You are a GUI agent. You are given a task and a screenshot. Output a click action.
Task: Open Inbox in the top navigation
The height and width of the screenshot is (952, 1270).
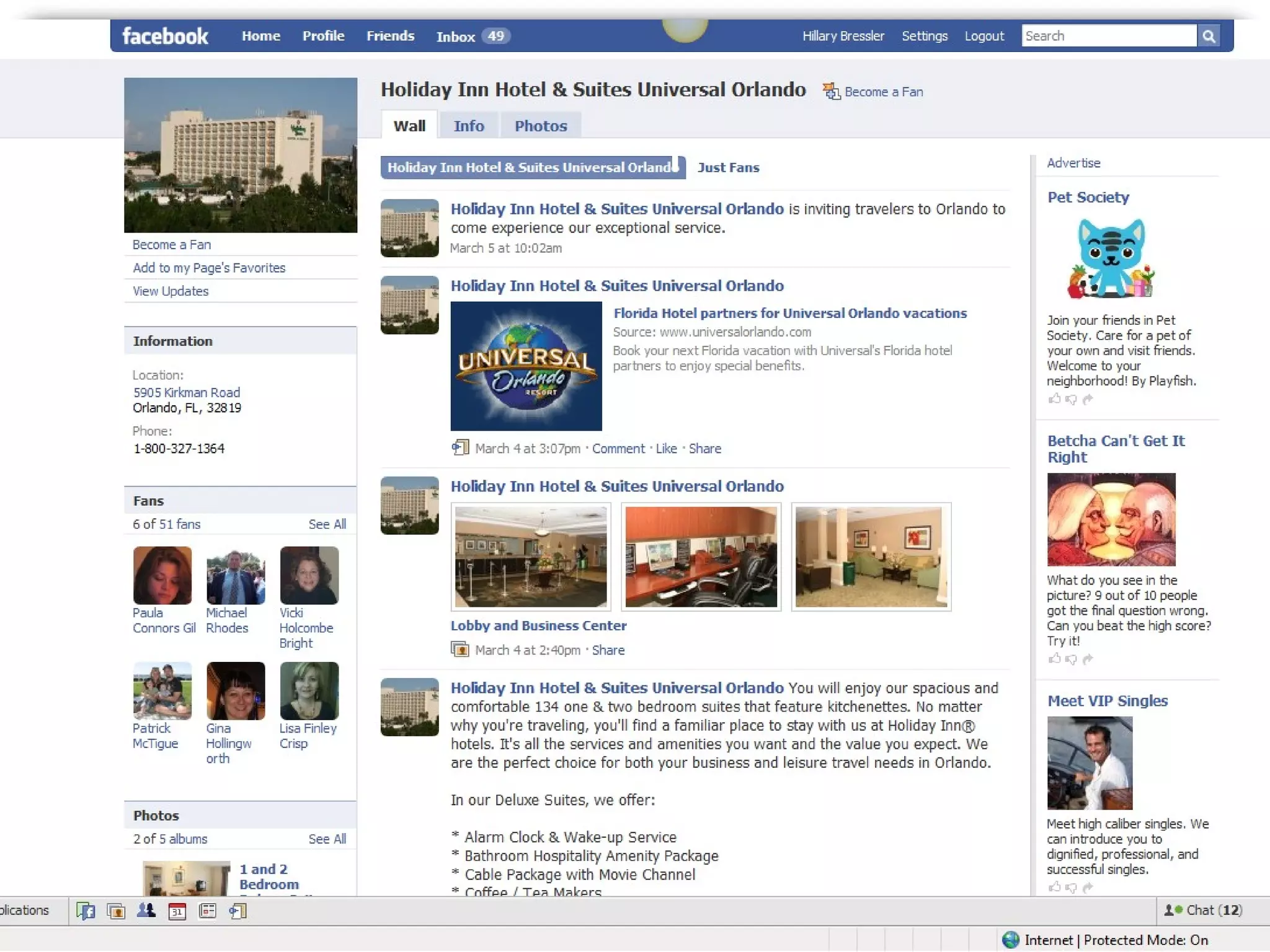(456, 37)
